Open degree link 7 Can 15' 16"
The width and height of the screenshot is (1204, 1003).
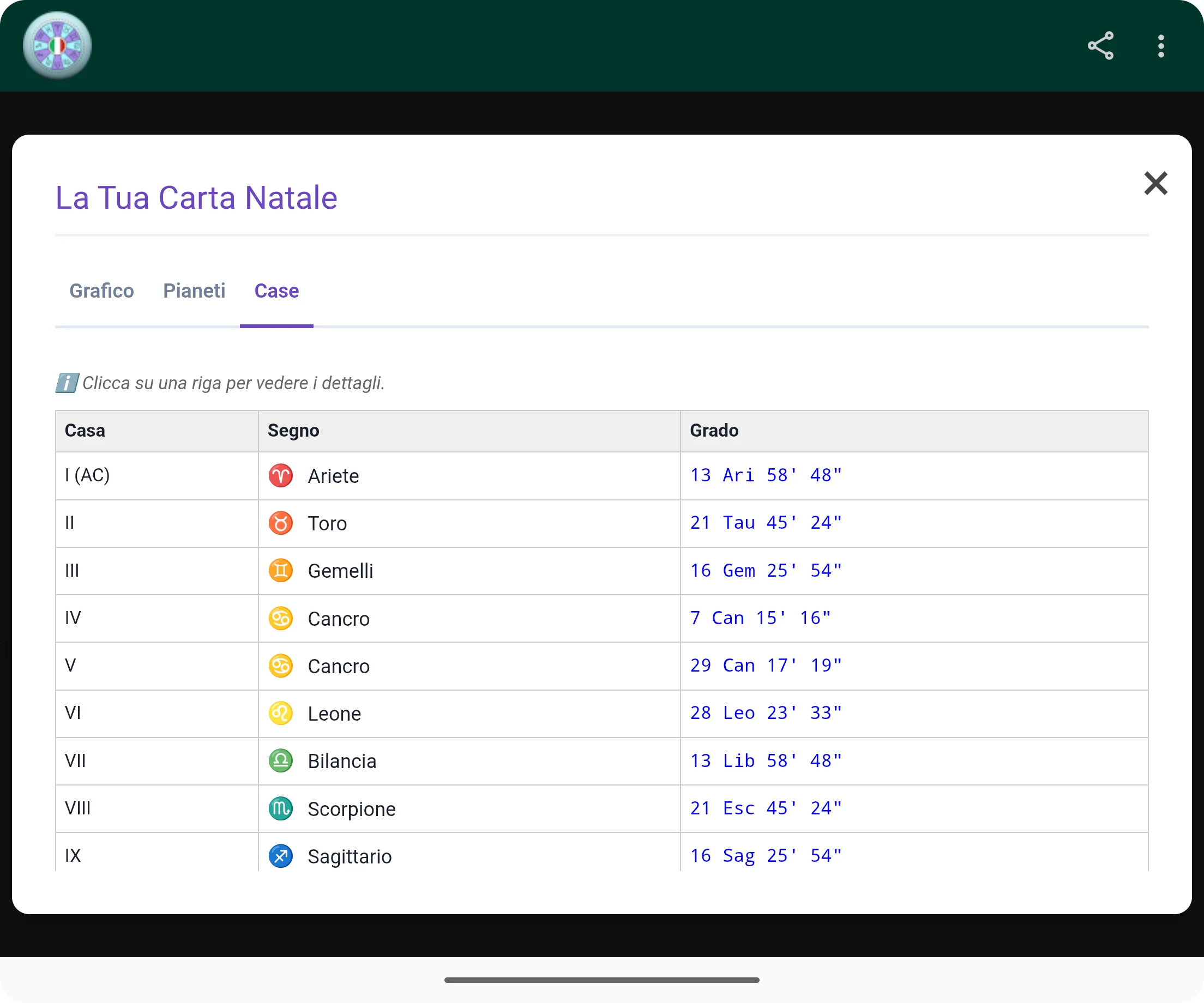pyautogui.click(x=760, y=618)
